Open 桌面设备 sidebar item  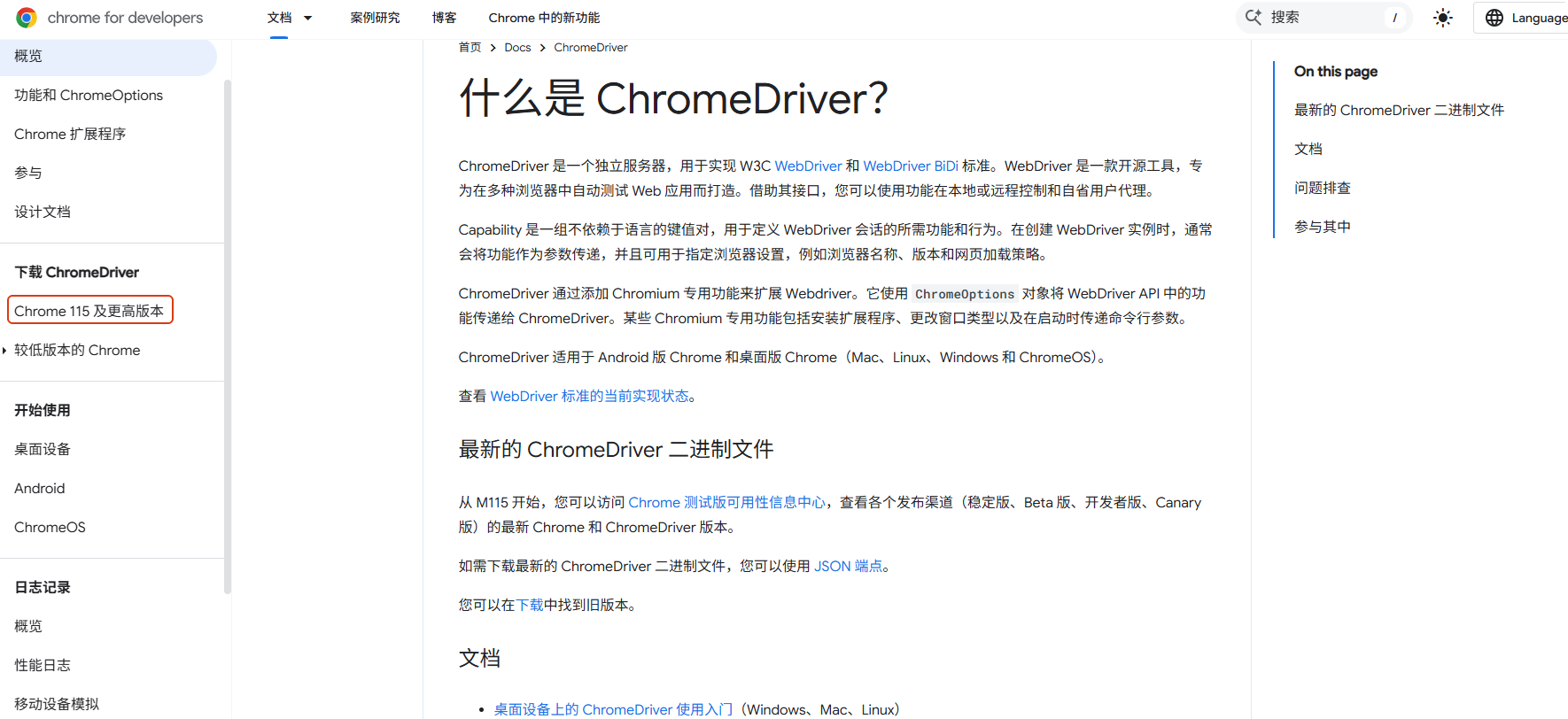43,449
